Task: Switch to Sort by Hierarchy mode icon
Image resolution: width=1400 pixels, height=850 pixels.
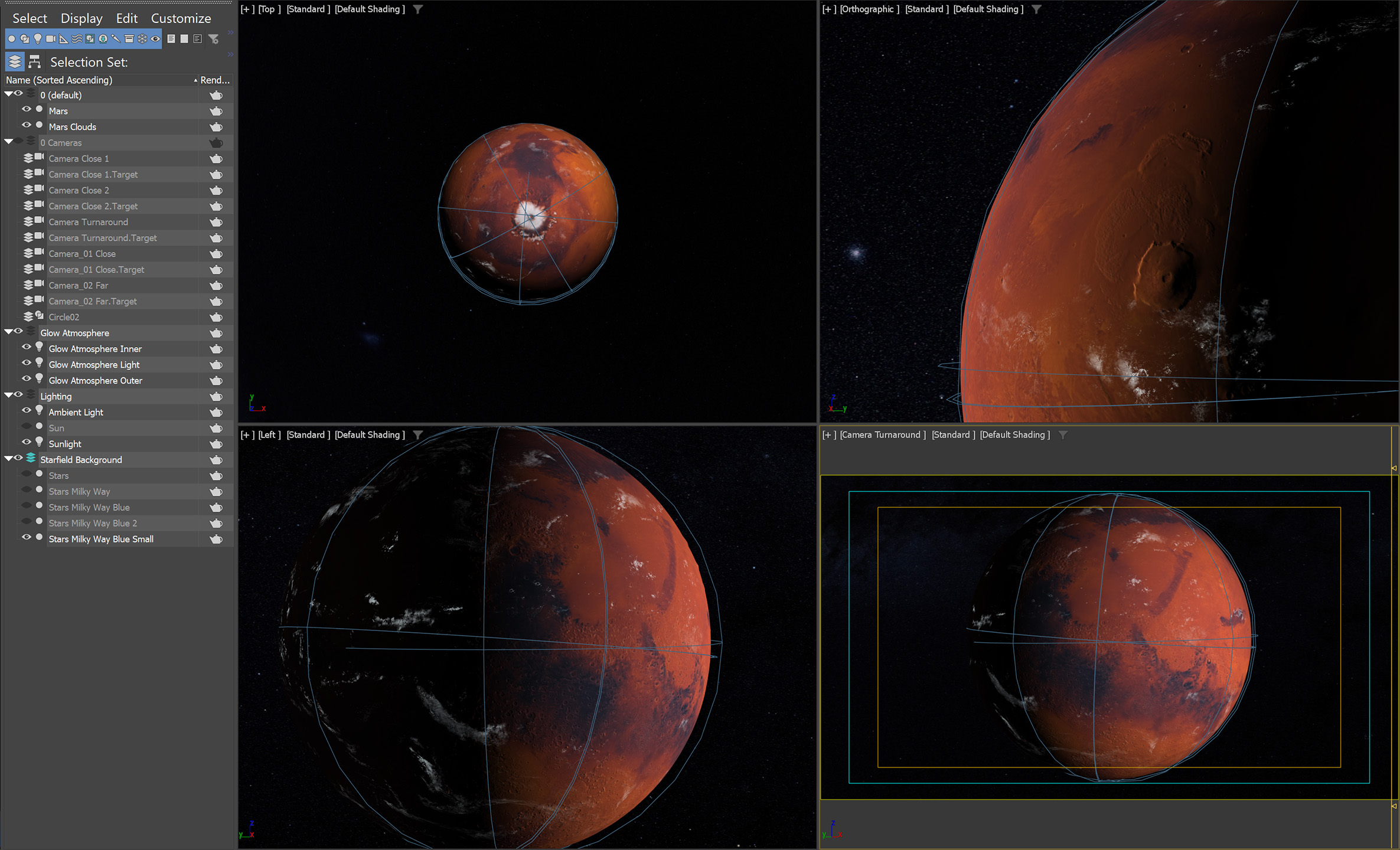Action: pos(35,61)
